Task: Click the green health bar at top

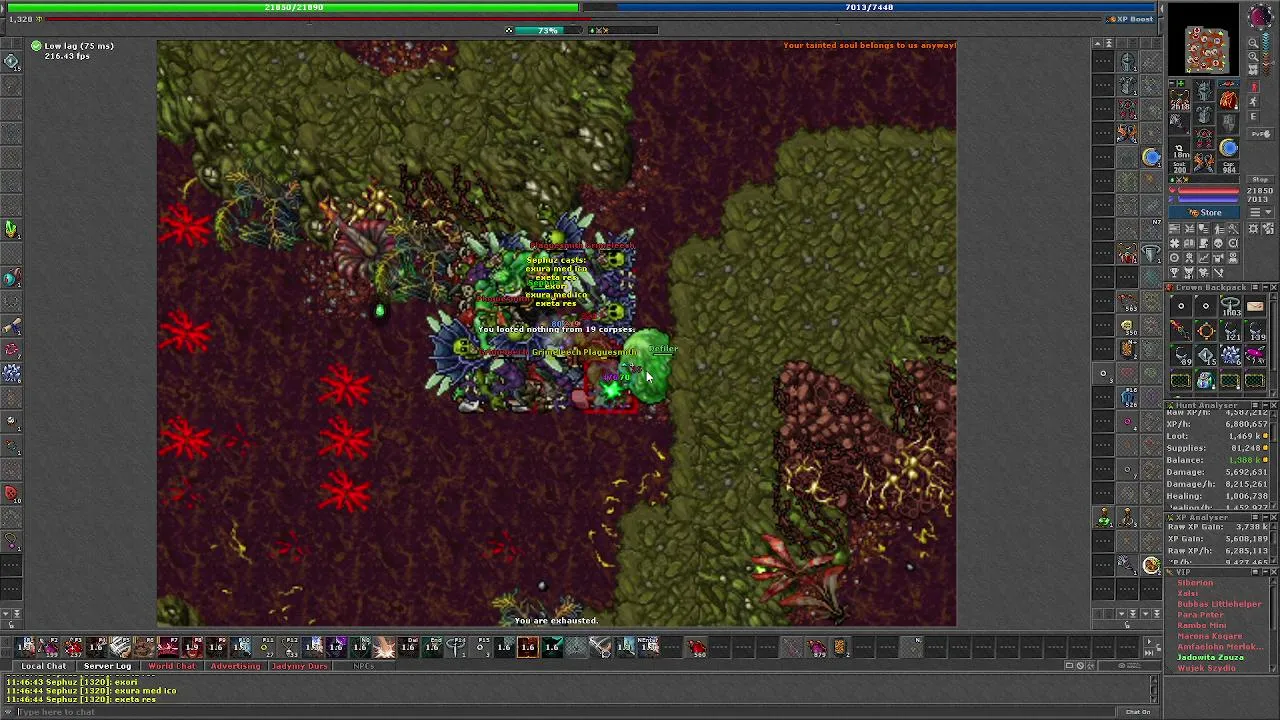Action: click(x=293, y=7)
